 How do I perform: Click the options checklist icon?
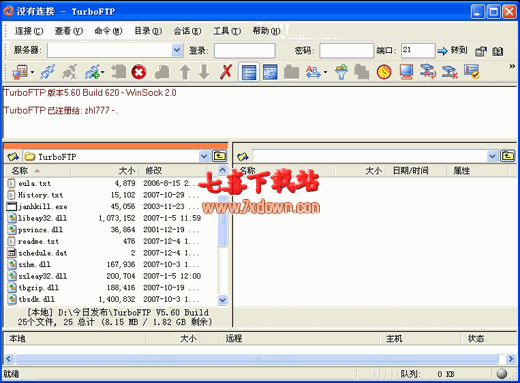point(472,72)
